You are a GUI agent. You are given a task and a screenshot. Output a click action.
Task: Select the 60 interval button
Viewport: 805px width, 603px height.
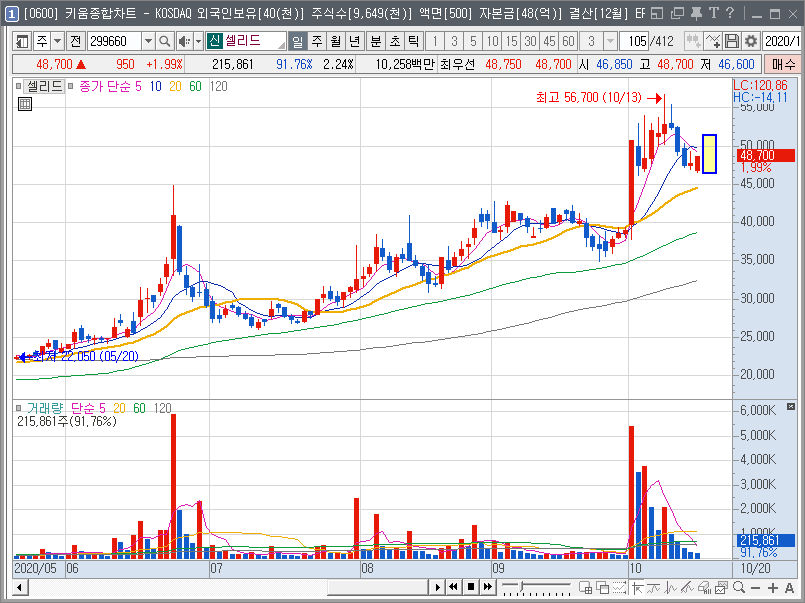568,41
